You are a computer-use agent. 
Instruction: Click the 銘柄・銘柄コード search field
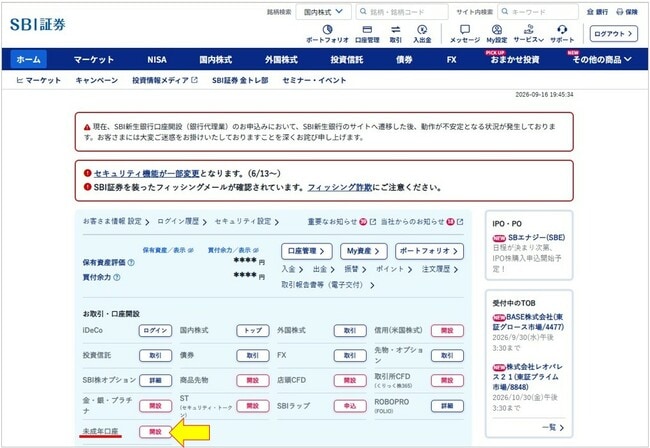pyautogui.click(x=402, y=12)
